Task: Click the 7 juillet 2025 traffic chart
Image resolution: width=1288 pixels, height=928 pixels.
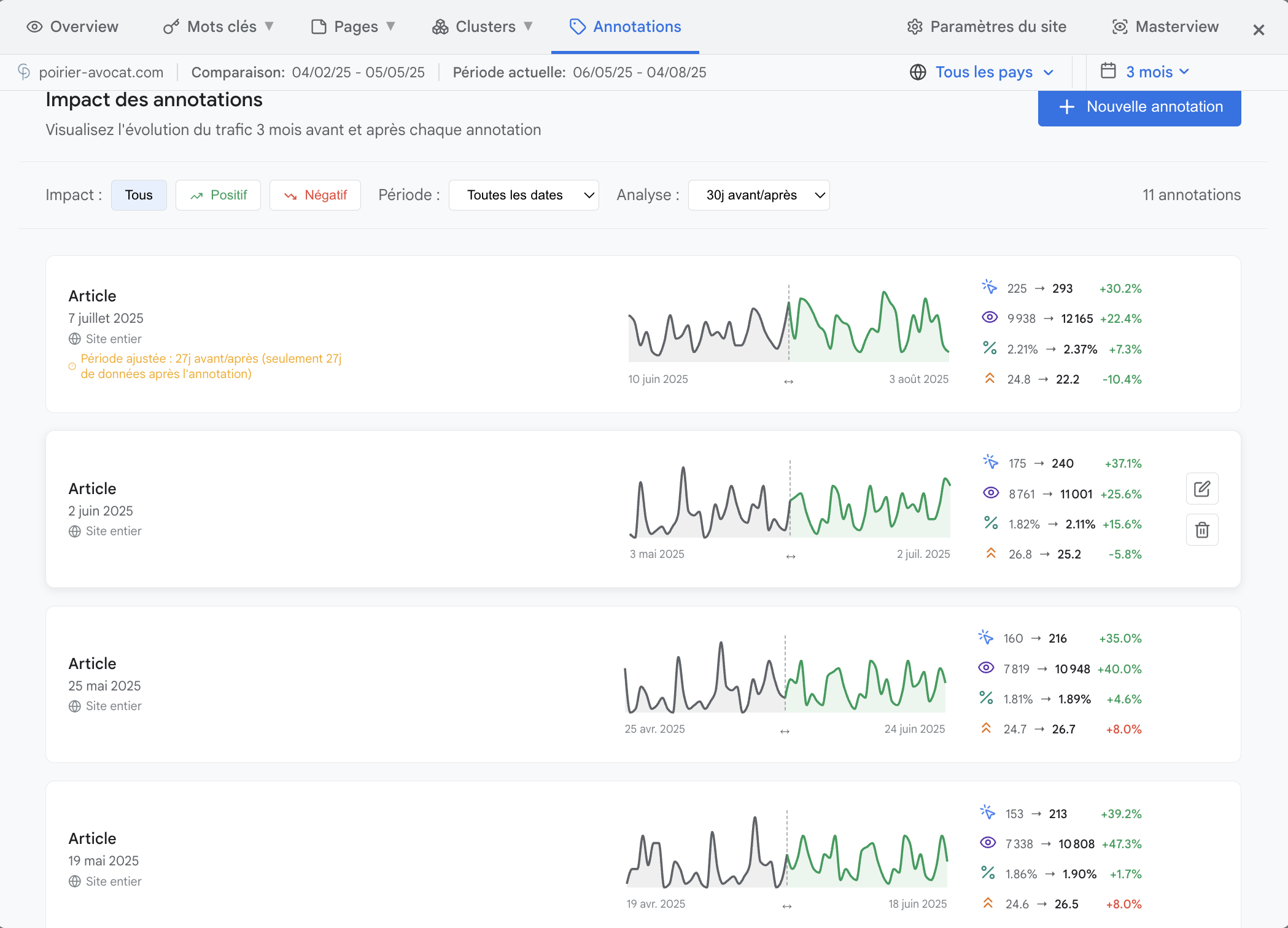Action: 788,324
